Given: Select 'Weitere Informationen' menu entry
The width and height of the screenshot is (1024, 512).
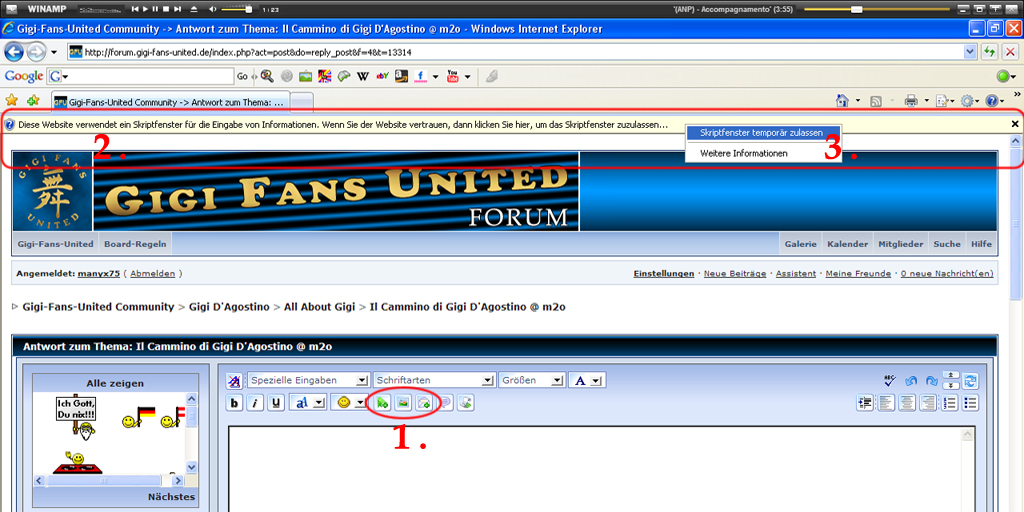Looking at the screenshot, I should 763,153.
